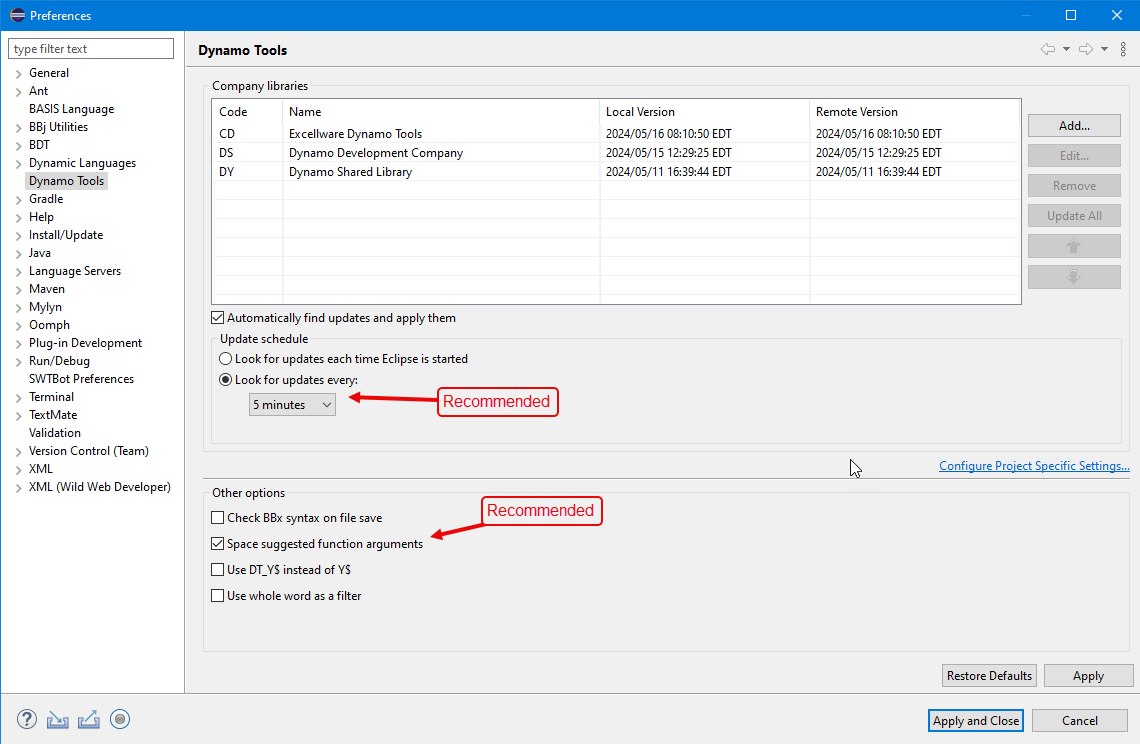The image size is (1140, 744).
Task: Expand the Java tree node
Action: (x=18, y=254)
